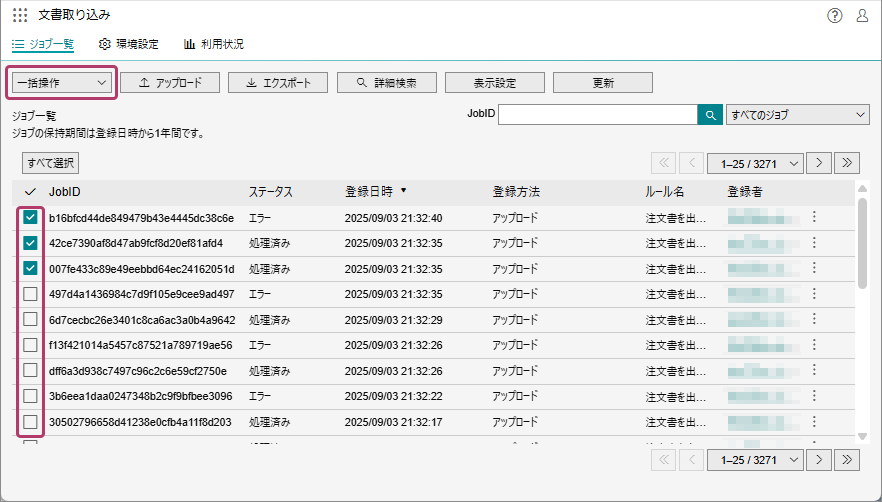Go to next page using top pager arrow
This screenshot has height=502, width=882.
point(820,162)
